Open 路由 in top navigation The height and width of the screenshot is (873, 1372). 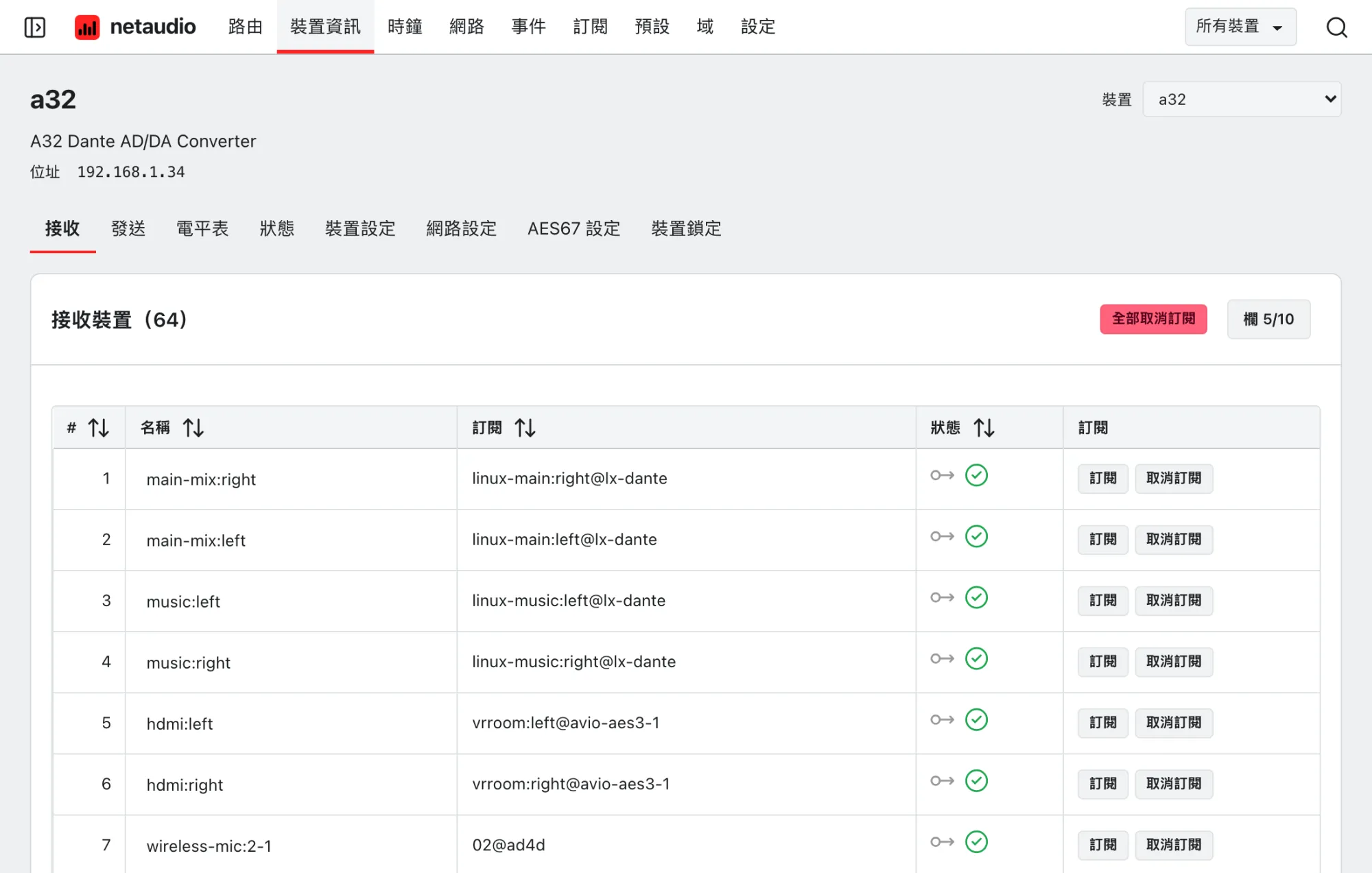point(246,27)
